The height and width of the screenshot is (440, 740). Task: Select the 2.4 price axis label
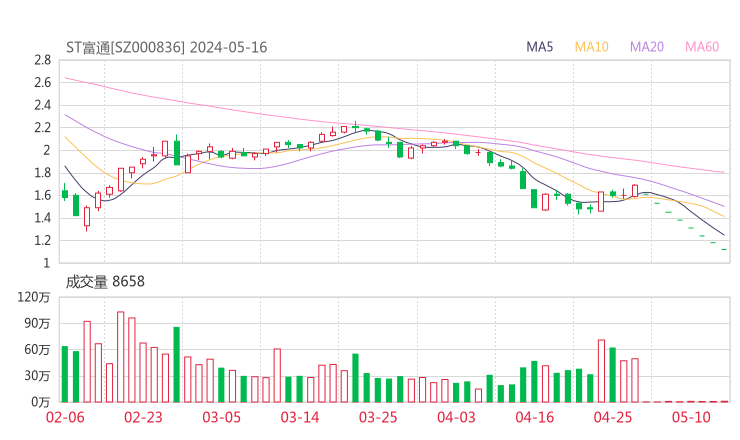(42, 105)
